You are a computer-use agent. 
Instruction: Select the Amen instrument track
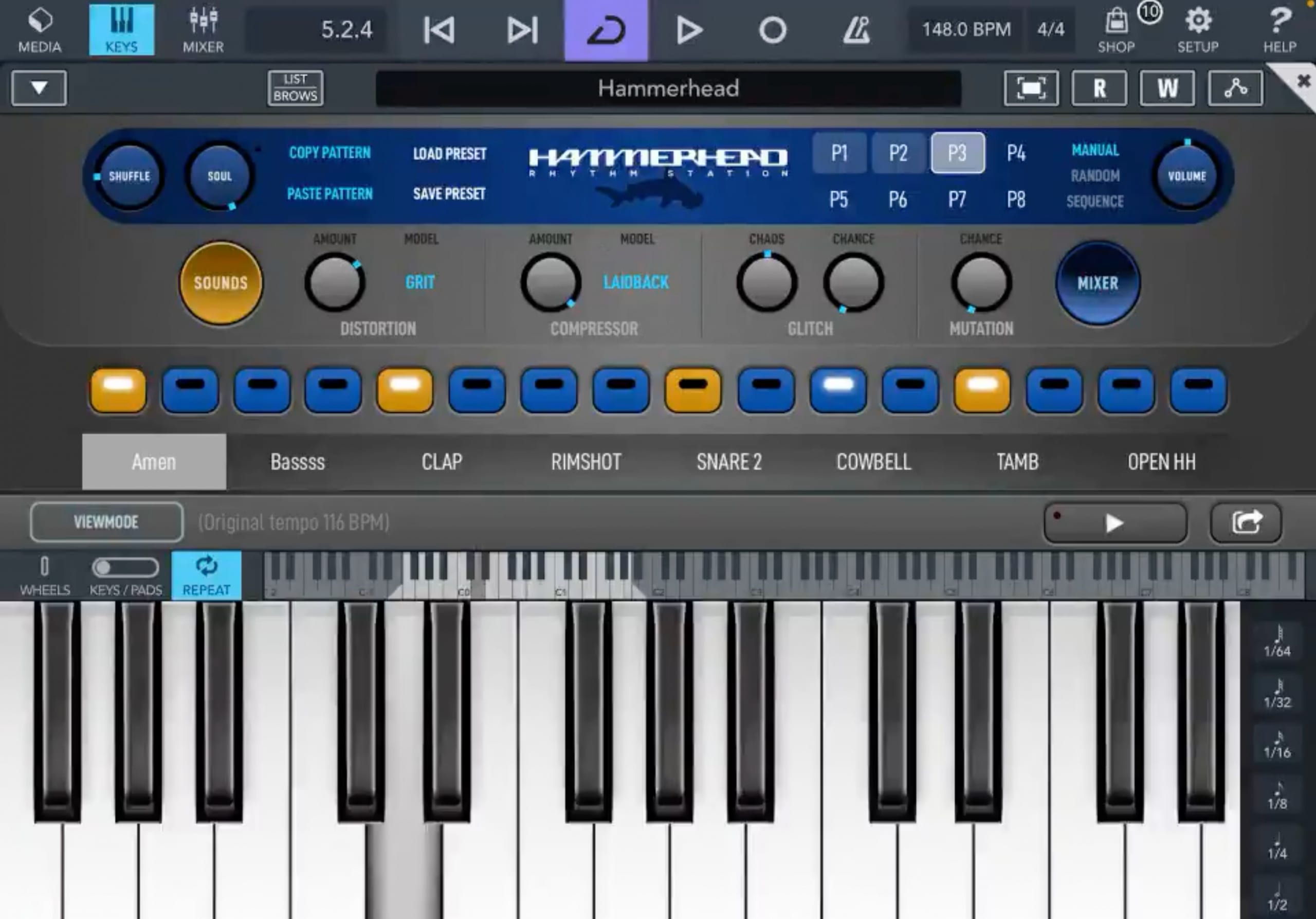(154, 461)
